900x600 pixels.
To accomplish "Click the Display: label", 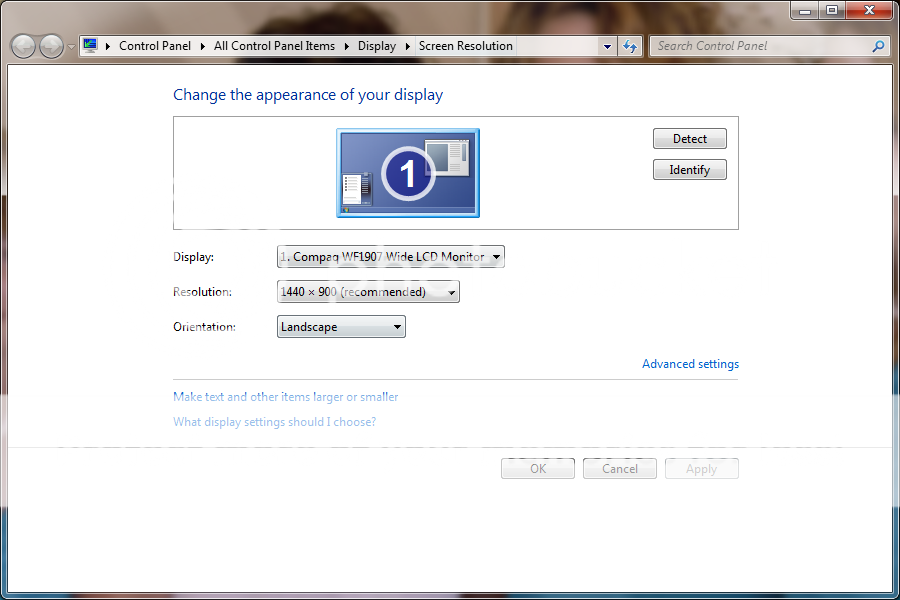I will (x=193, y=257).
